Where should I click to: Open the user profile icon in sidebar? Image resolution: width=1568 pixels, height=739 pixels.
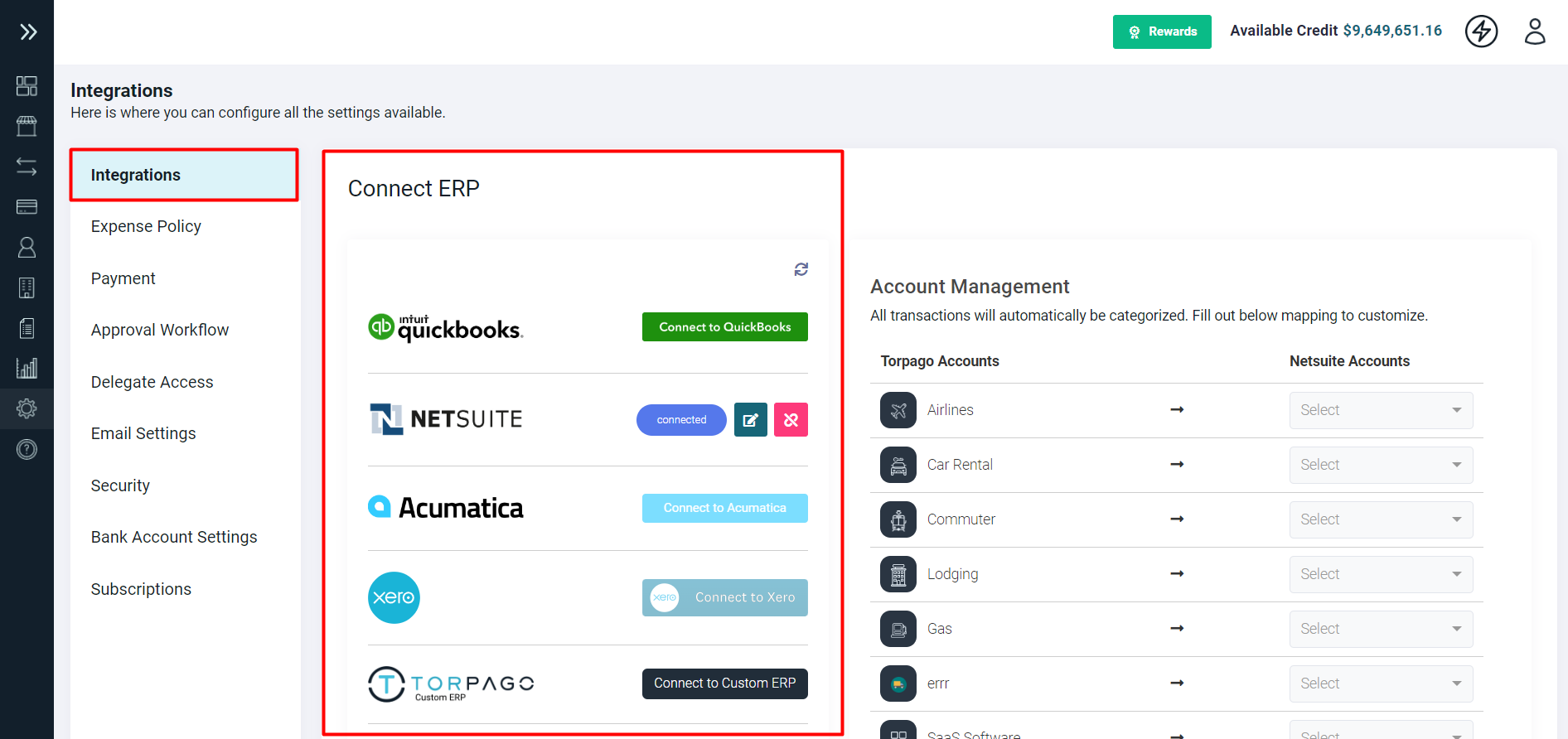pyautogui.click(x=27, y=247)
